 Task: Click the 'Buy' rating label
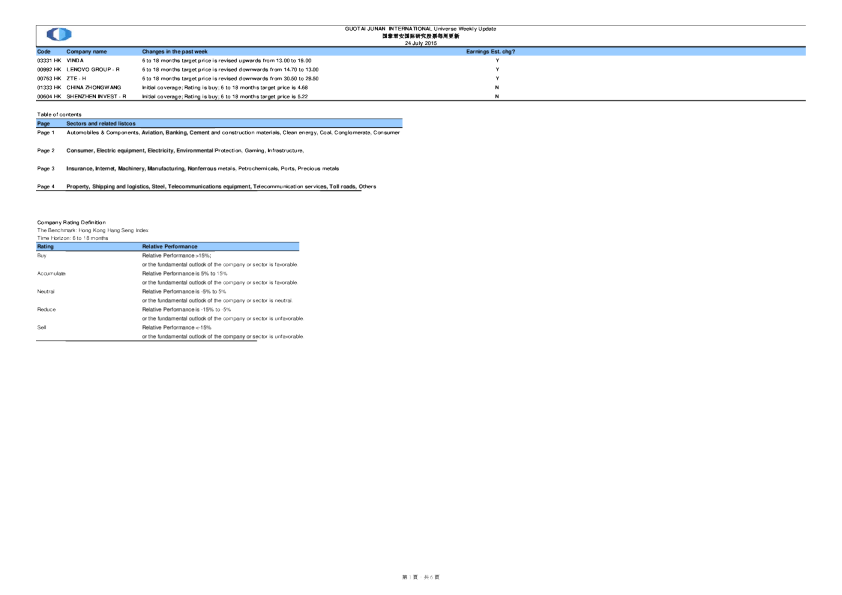point(42,255)
